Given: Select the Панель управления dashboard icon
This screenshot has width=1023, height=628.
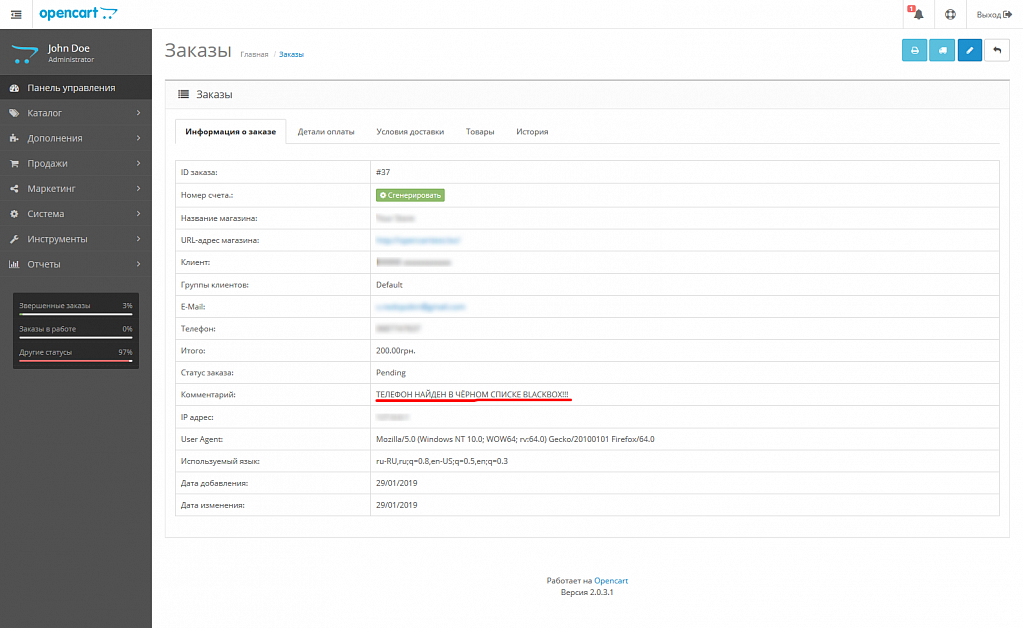Looking at the screenshot, I should [12, 89].
